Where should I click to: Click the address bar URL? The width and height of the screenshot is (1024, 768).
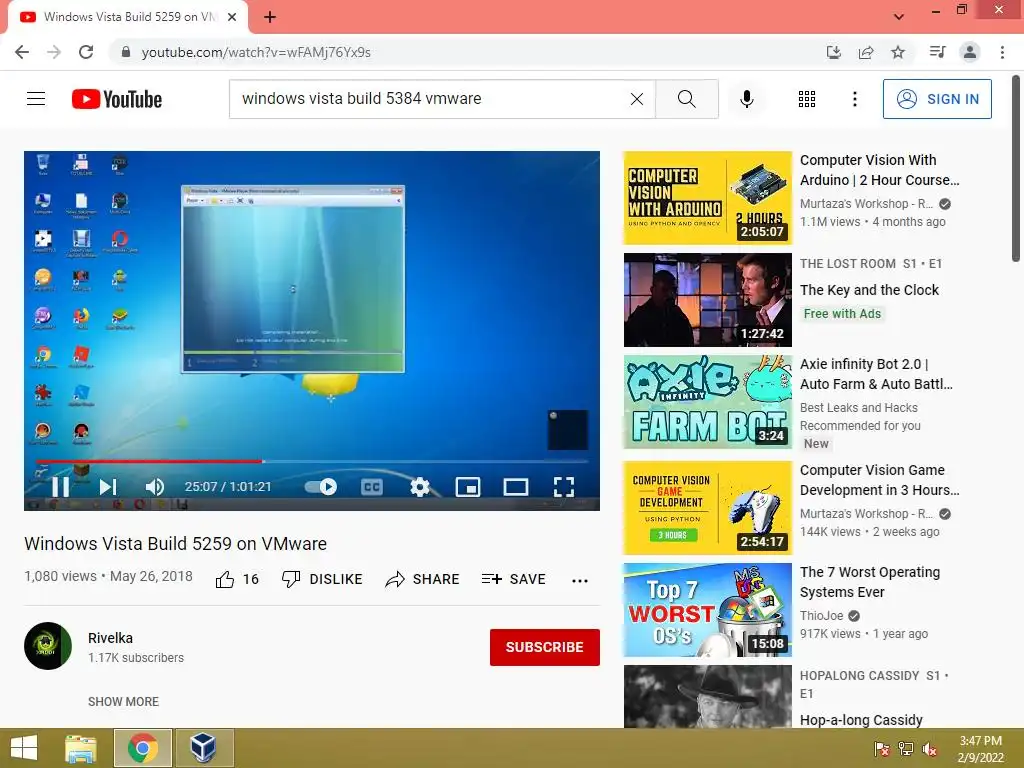click(256, 52)
